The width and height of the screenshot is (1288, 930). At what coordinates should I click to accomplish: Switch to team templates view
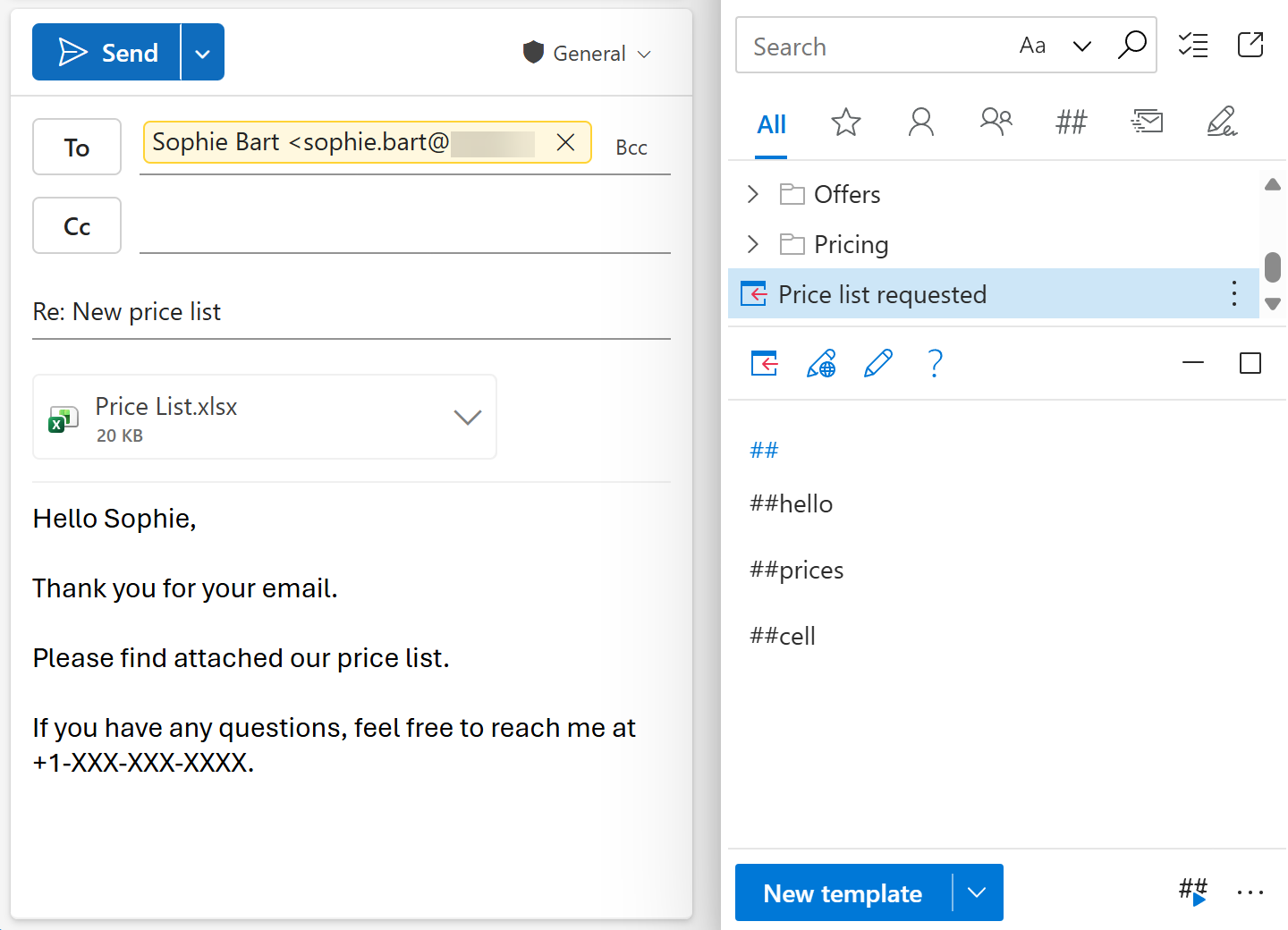tap(996, 123)
